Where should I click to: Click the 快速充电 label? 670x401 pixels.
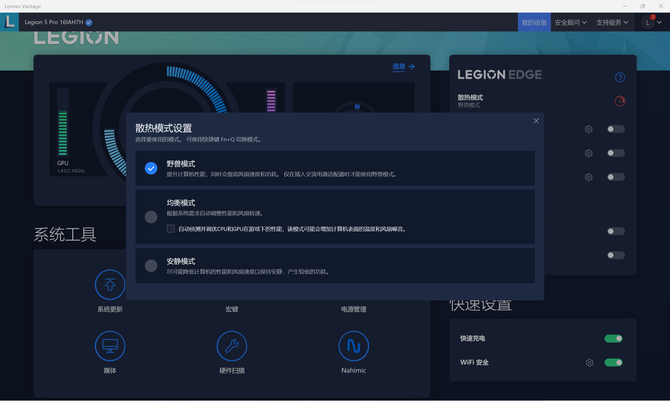point(473,339)
